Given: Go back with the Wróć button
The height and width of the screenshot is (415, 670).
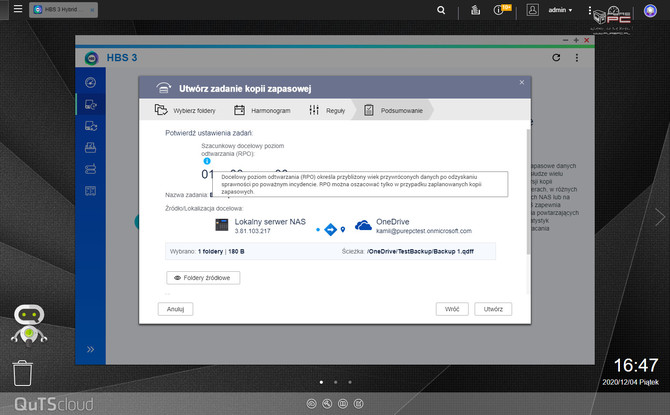Looking at the screenshot, I should 452,309.
